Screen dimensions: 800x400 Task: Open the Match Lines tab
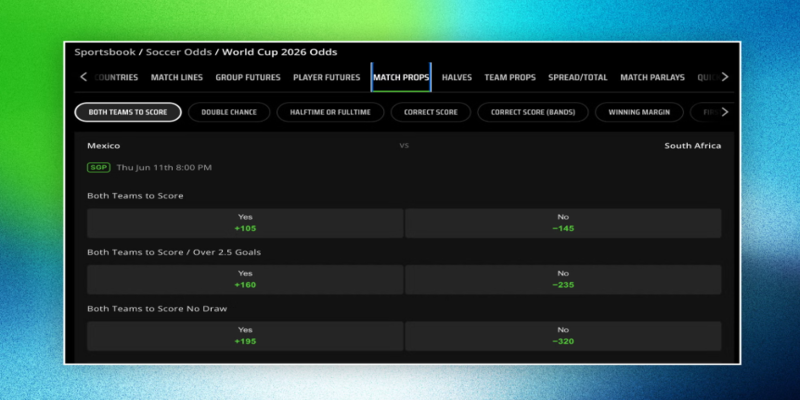point(177,78)
